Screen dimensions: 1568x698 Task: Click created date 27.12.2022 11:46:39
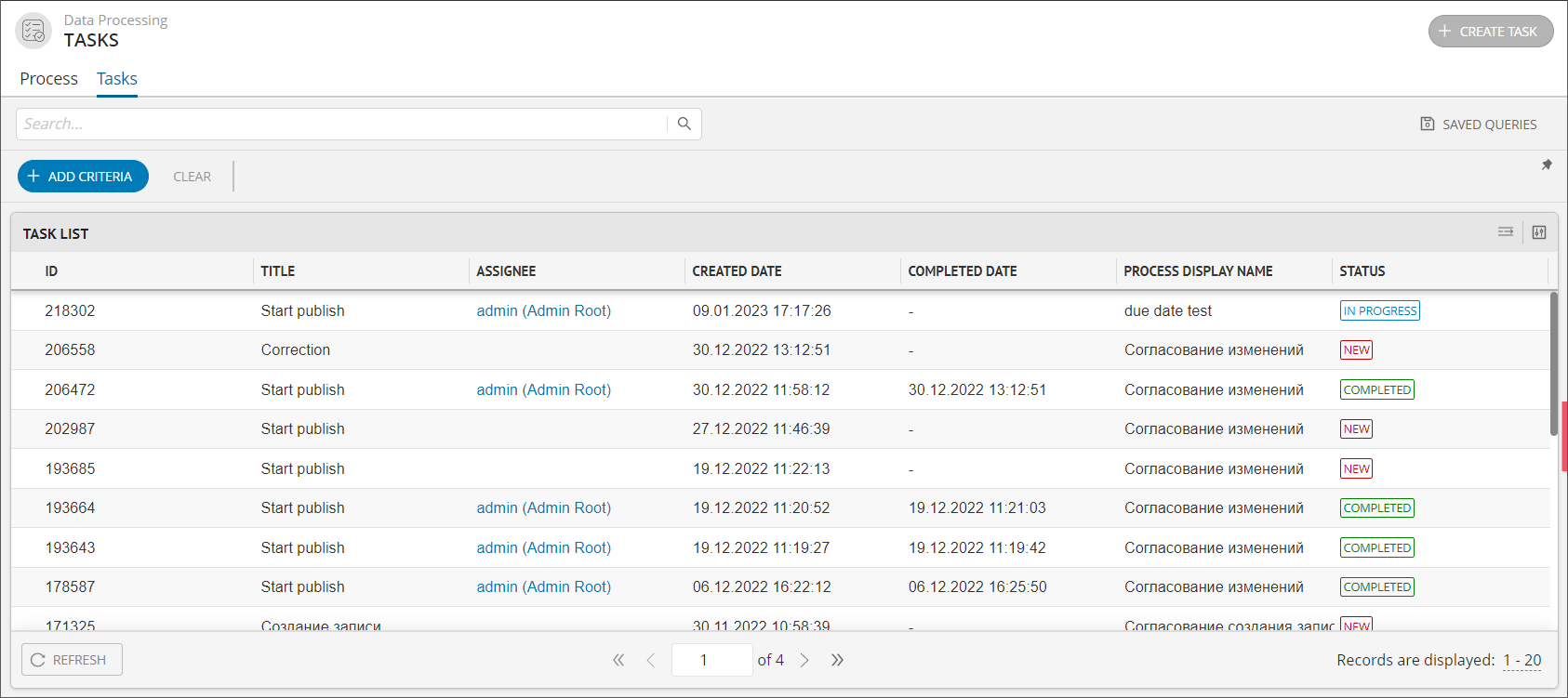pos(762,428)
